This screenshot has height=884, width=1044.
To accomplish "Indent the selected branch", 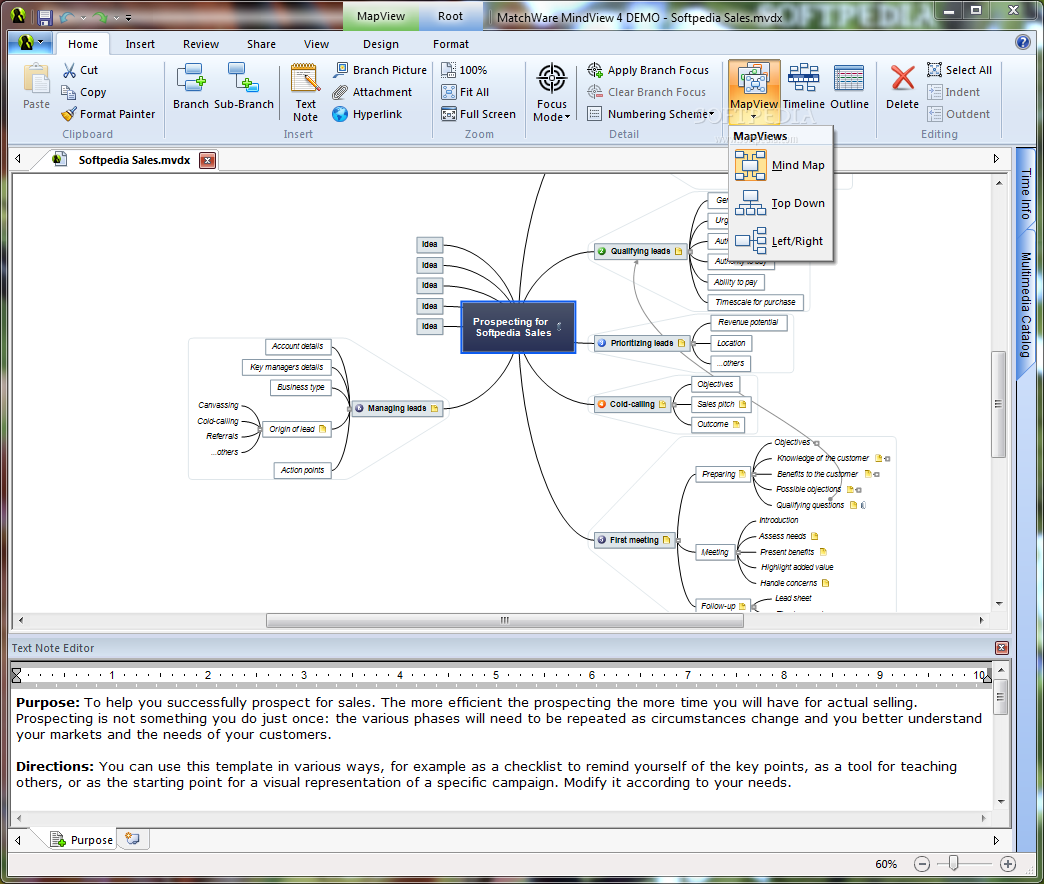I will 953,92.
